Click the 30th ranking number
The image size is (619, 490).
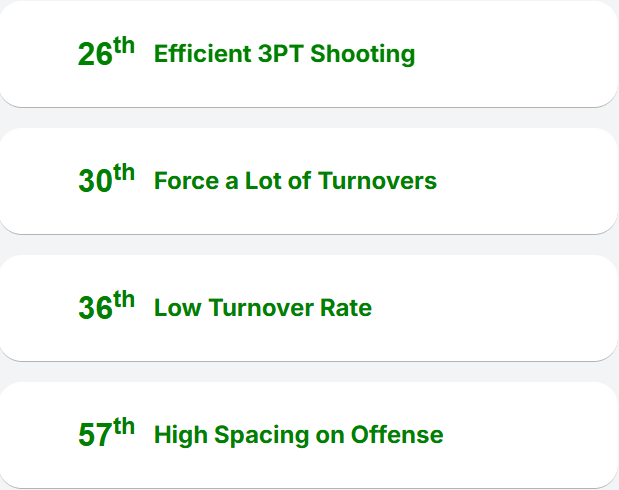[x=95, y=183]
